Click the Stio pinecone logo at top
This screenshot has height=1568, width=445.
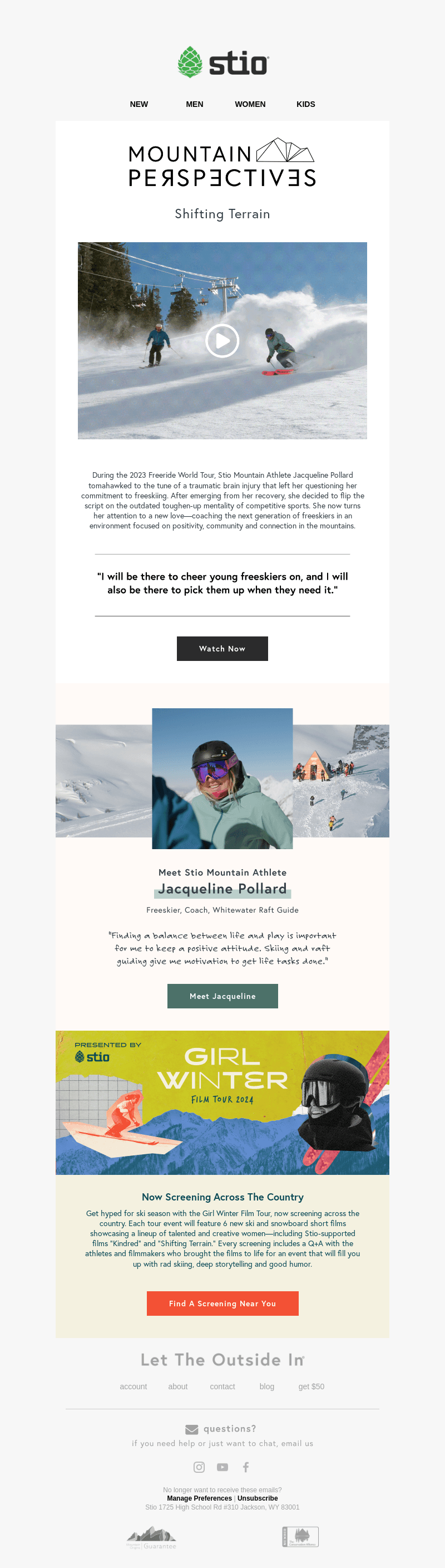point(222,62)
